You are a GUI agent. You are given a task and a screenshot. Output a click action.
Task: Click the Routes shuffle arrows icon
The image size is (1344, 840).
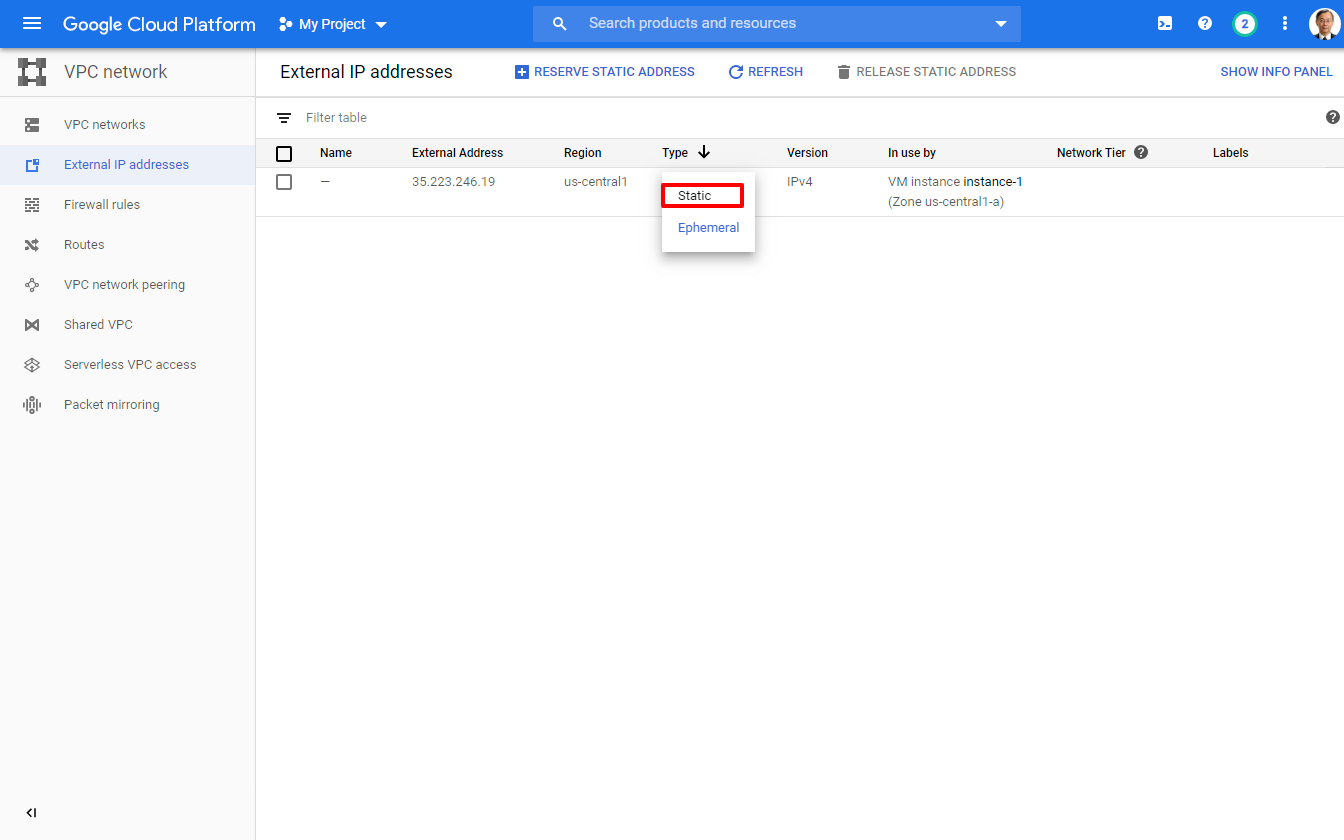32,245
